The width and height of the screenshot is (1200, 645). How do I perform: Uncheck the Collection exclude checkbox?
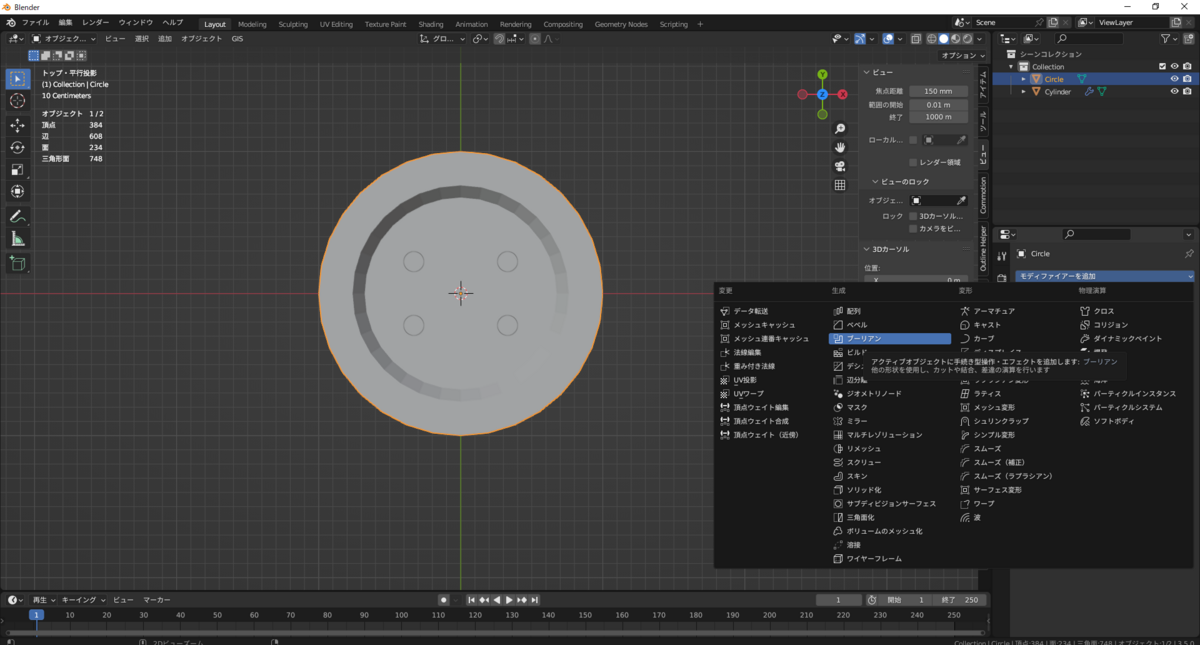click(x=1161, y=67)
